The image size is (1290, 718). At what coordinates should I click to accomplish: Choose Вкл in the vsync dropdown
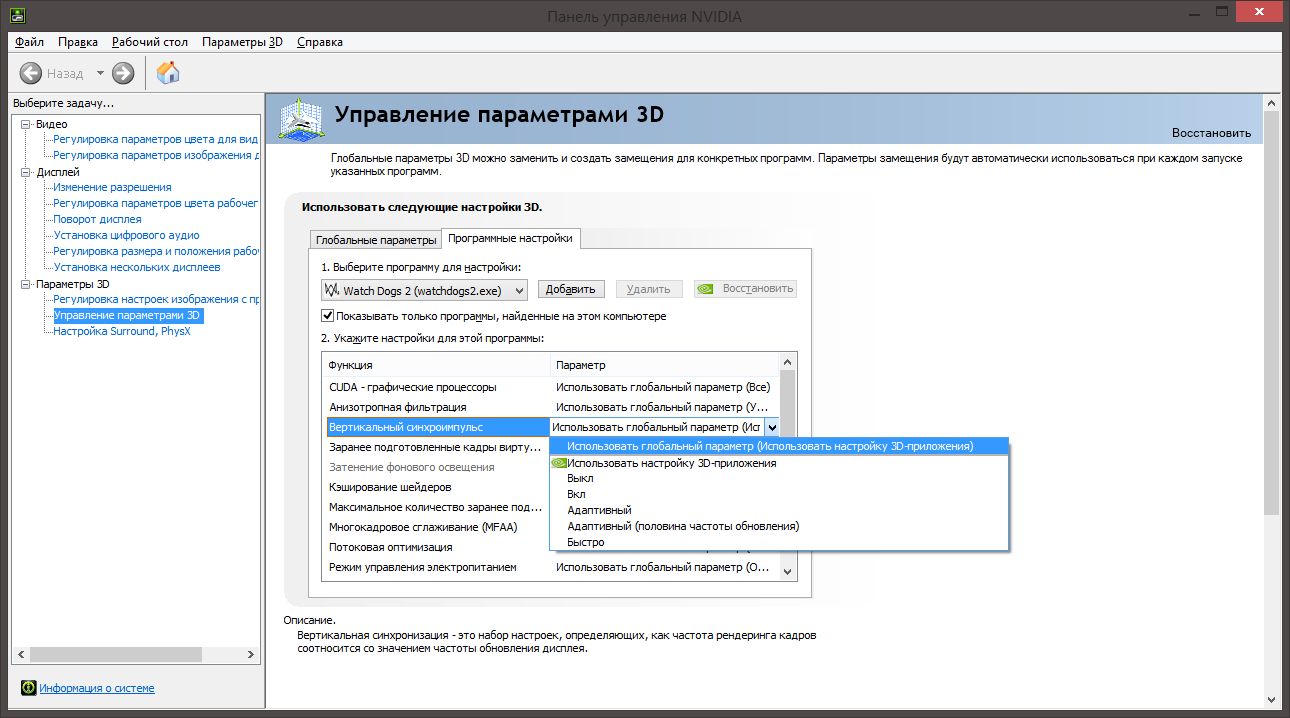[780, 494]
